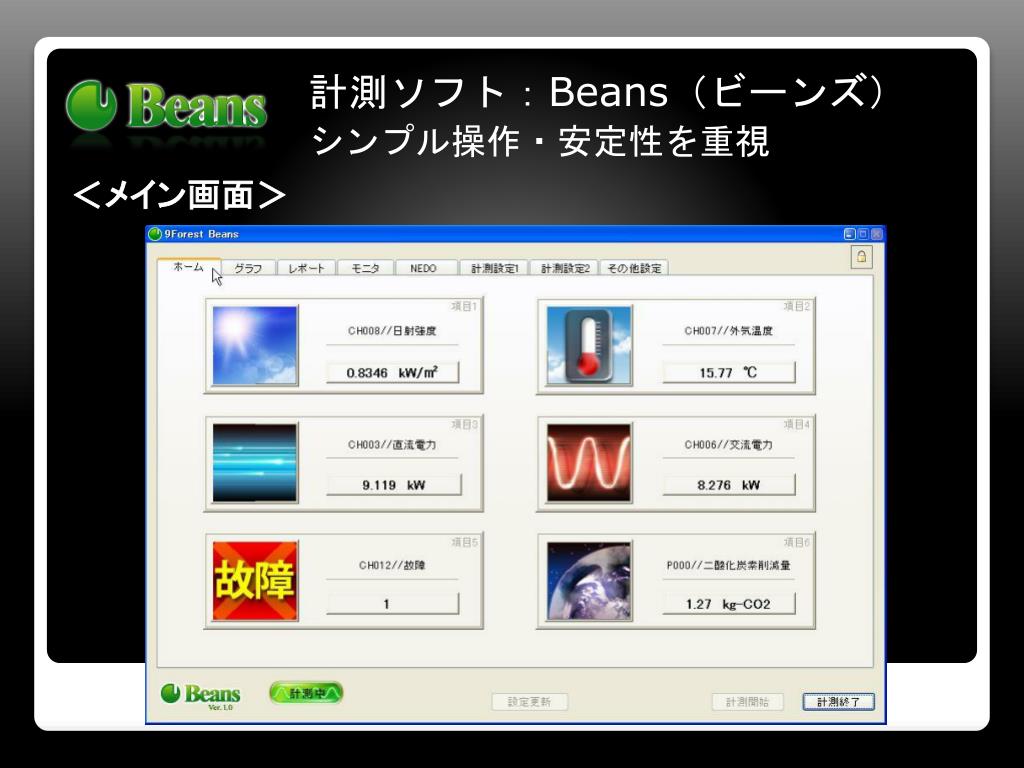This screenshot has width=1024, height=768.
Task: Open the ホーム tab
Action: click(x=189, y=267)
